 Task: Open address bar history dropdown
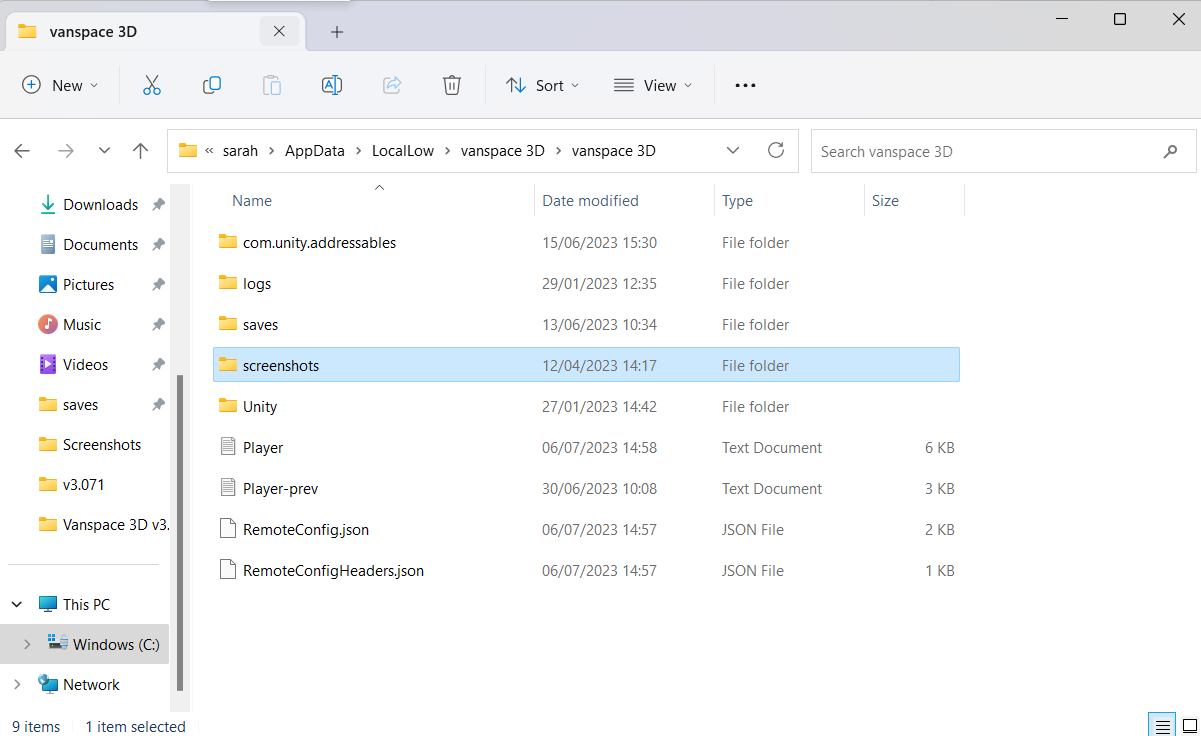(733, 151)
